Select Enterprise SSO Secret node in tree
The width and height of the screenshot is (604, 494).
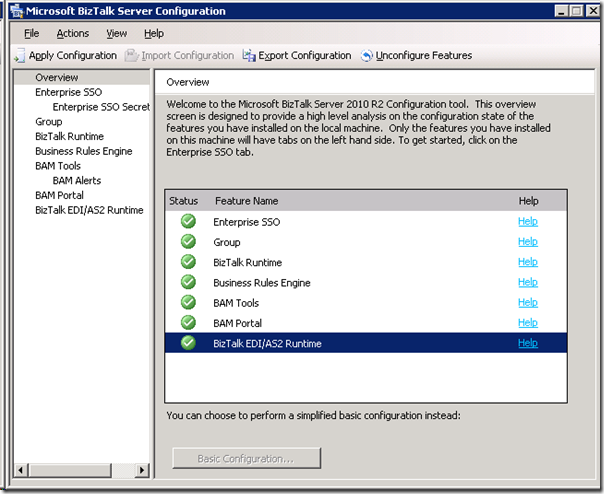(100, 107)
